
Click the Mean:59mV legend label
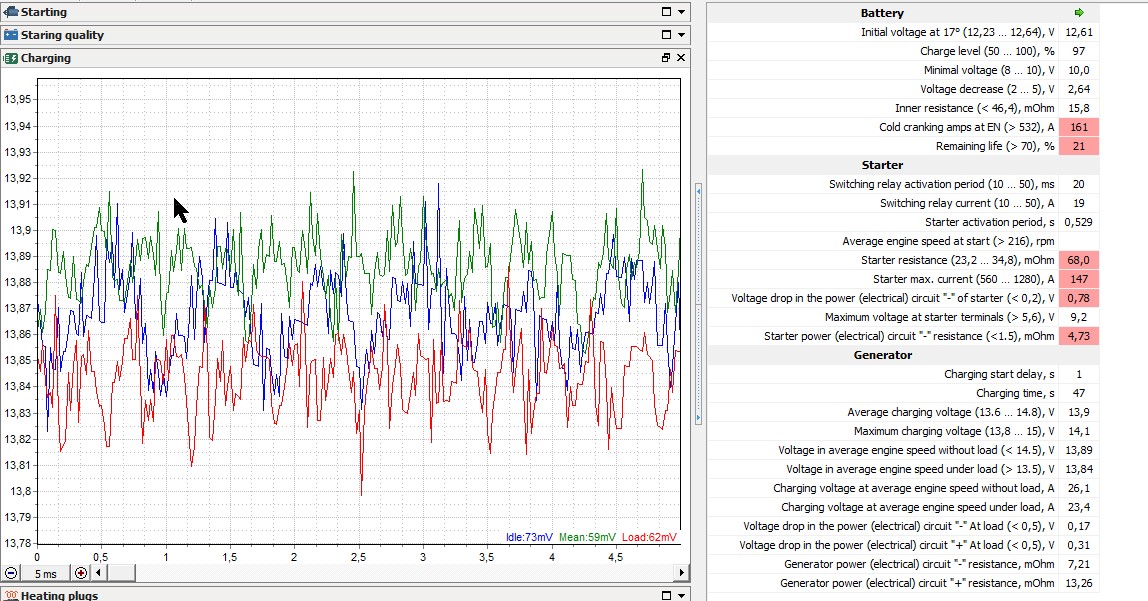[x=588, y=537]
